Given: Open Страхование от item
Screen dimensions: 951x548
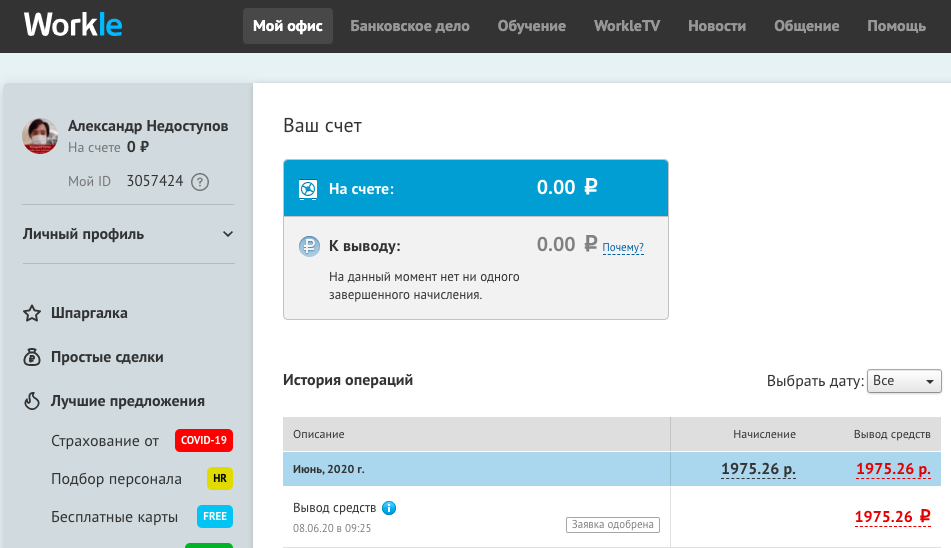Looking at the screenshot, I should pos(105,441).
